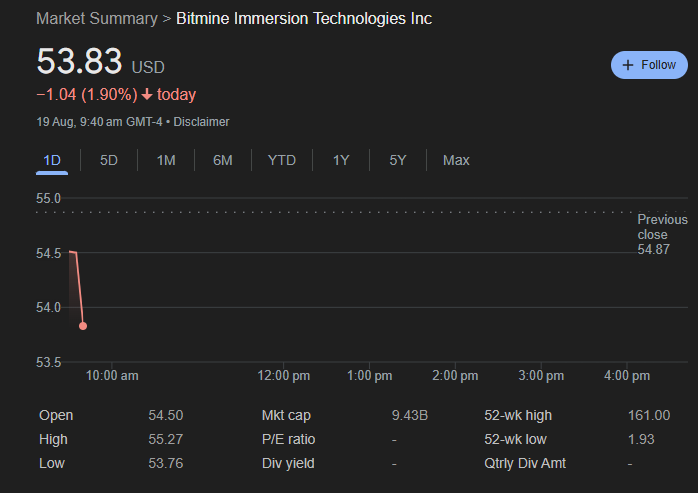Open the Disclaimer link
The width and height of the screenshot is (698, 493).
(x=201, y=122)
